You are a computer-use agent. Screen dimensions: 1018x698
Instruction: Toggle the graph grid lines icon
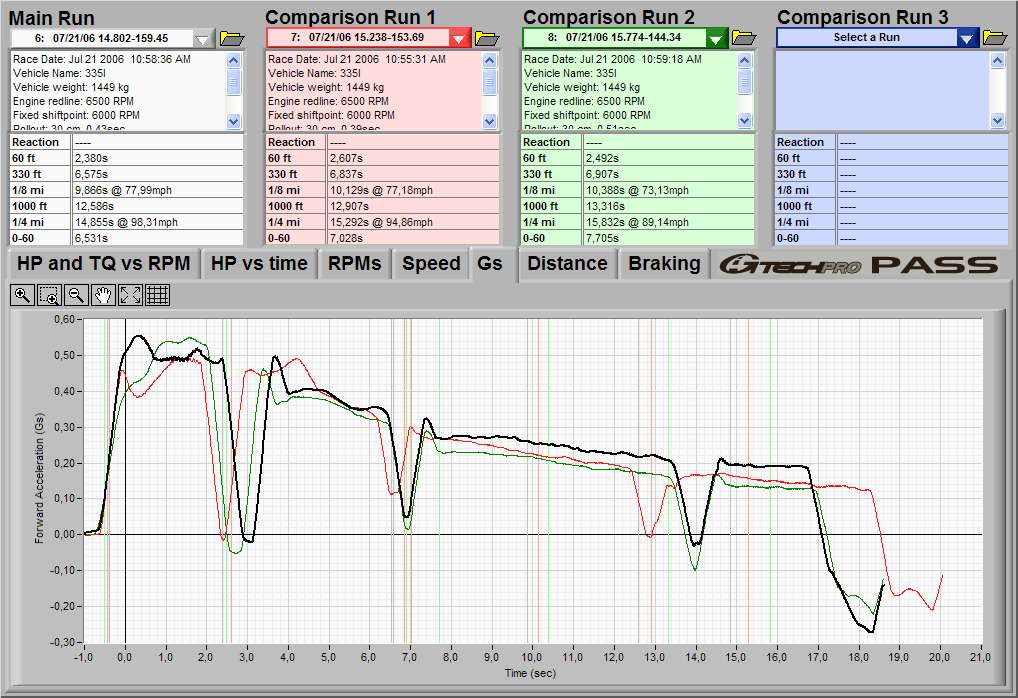click(157, 295)
